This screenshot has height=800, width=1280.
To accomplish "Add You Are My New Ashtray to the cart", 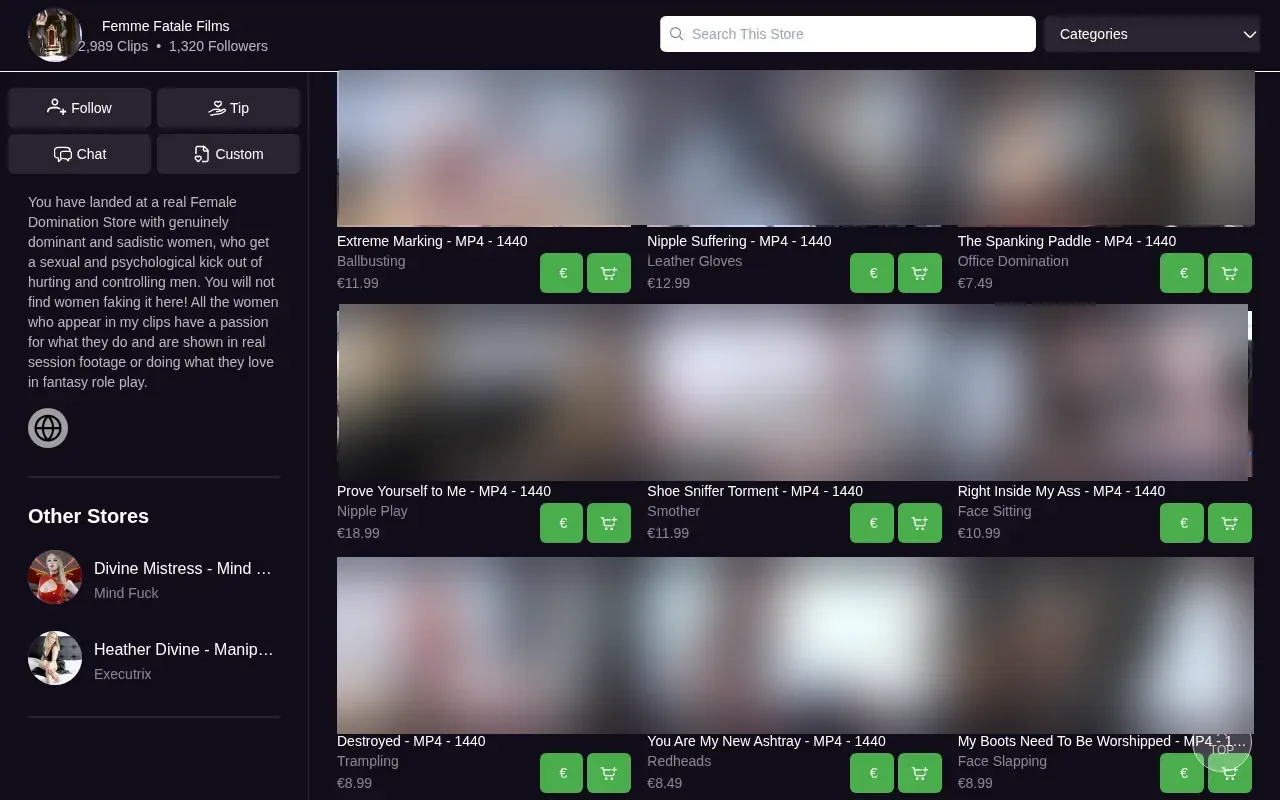I will point(920,773).
